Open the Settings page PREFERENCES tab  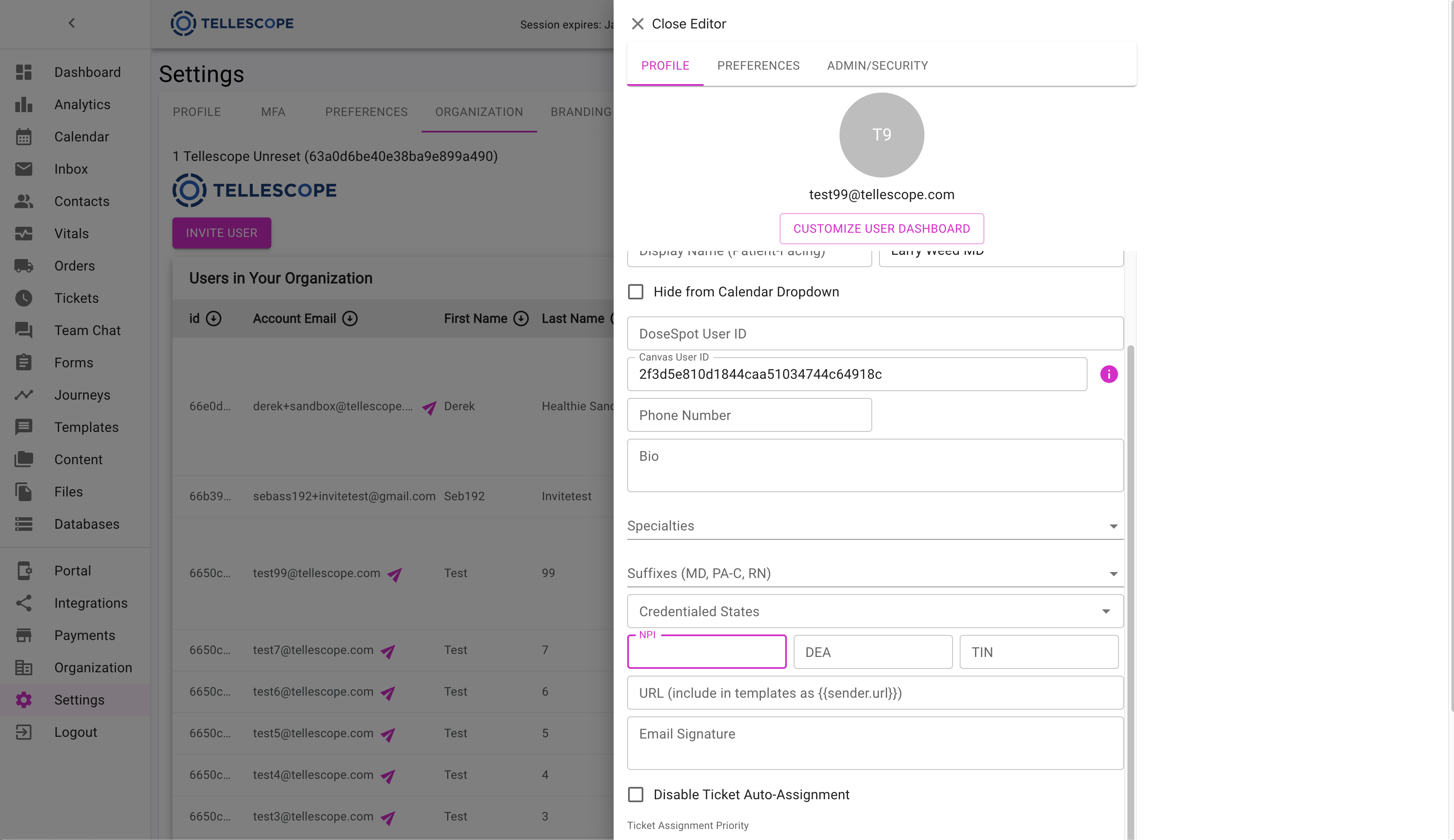366,112
